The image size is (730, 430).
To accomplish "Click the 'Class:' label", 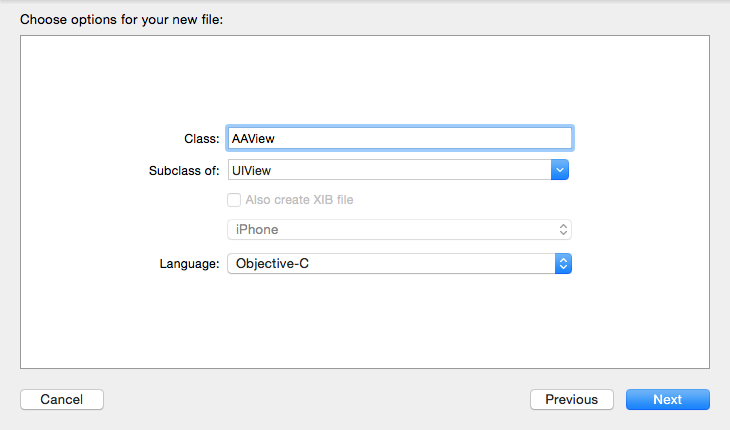I will point(202,139).
